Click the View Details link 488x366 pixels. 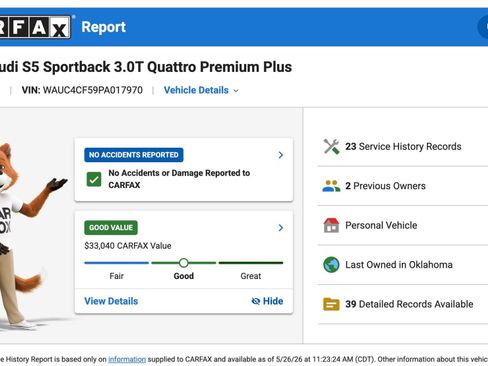111,301
